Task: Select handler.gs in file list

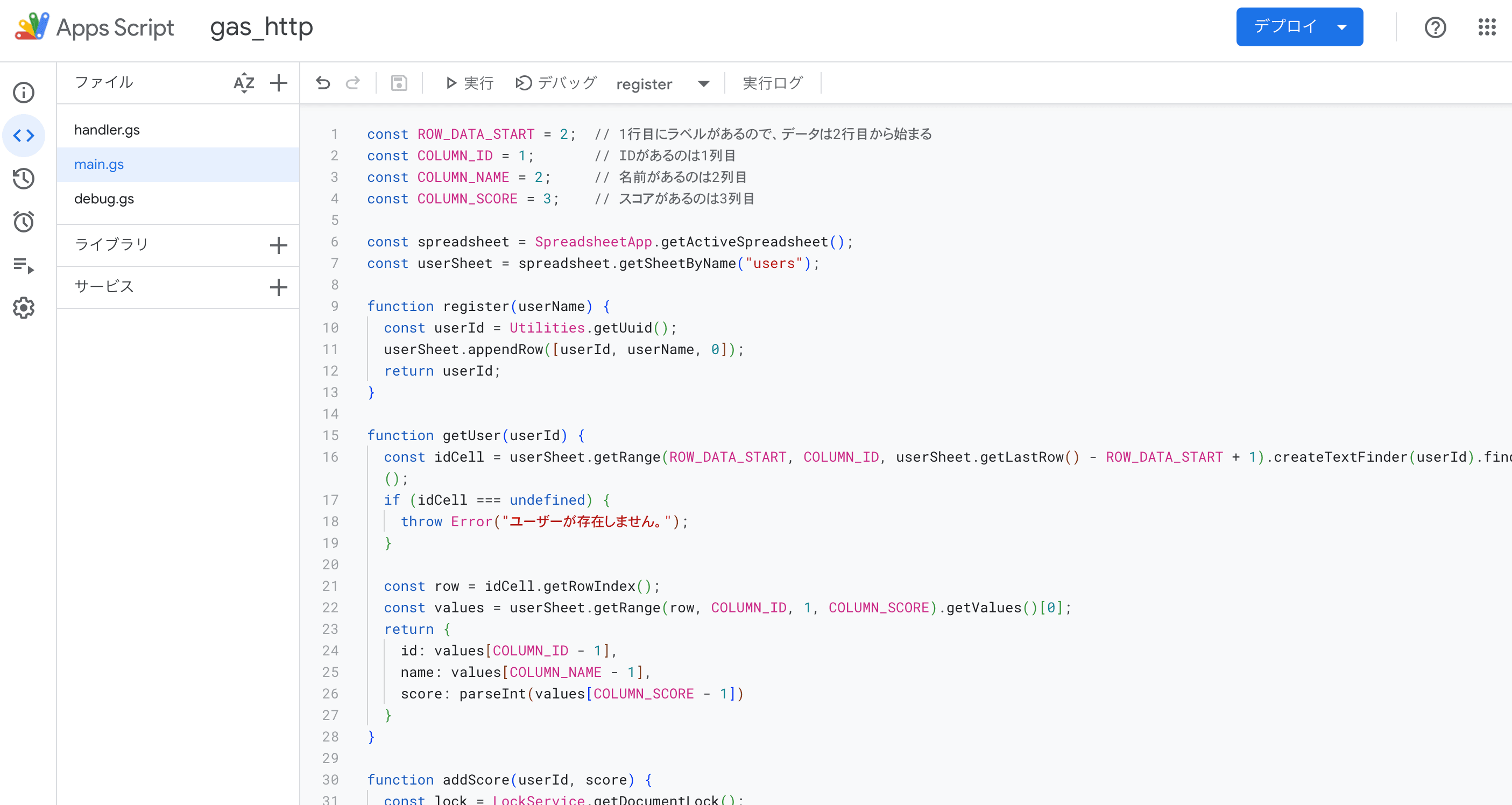Action: click(x=107, y=130)
